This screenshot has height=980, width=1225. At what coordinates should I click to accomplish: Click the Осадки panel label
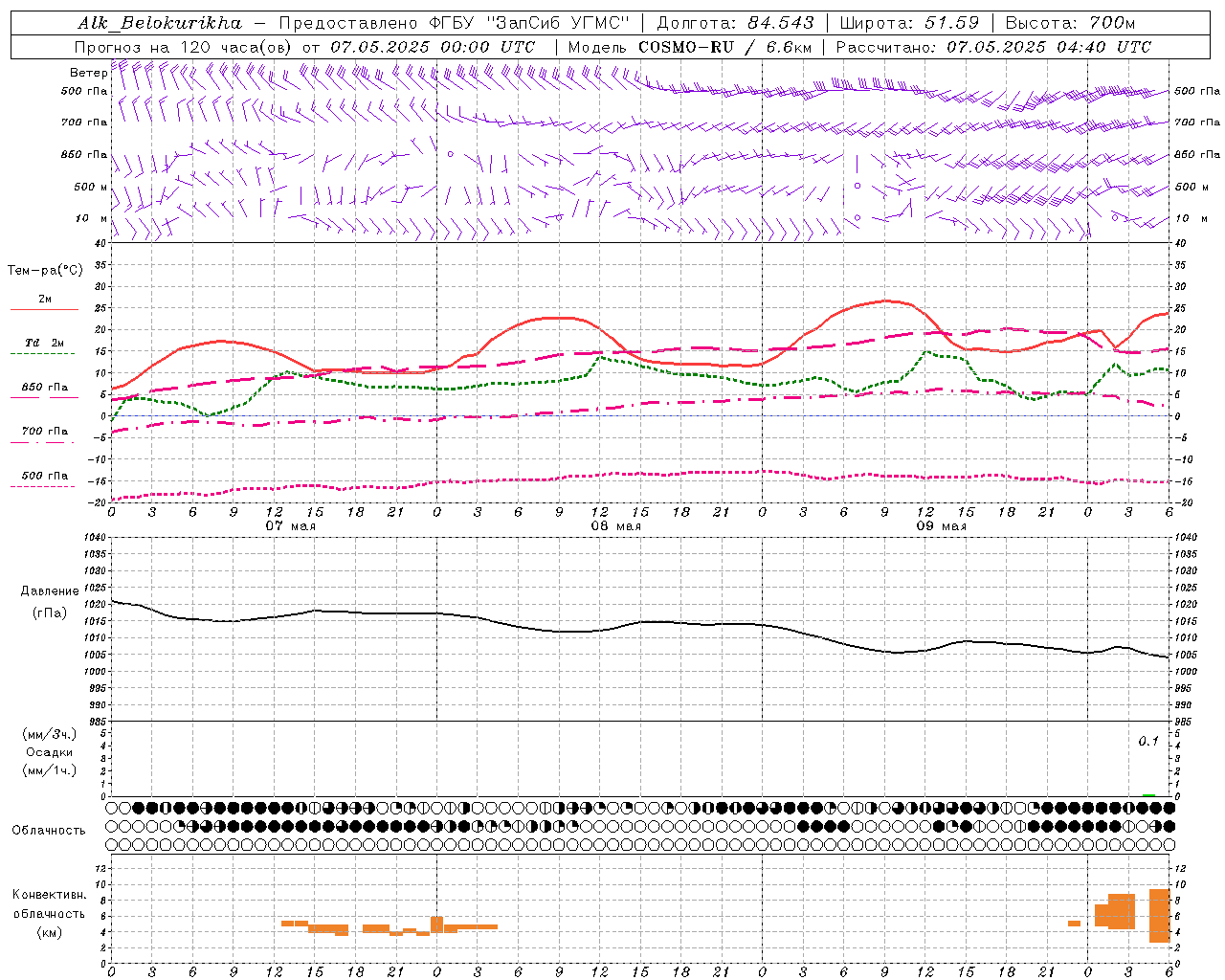[x=49, y=752]
